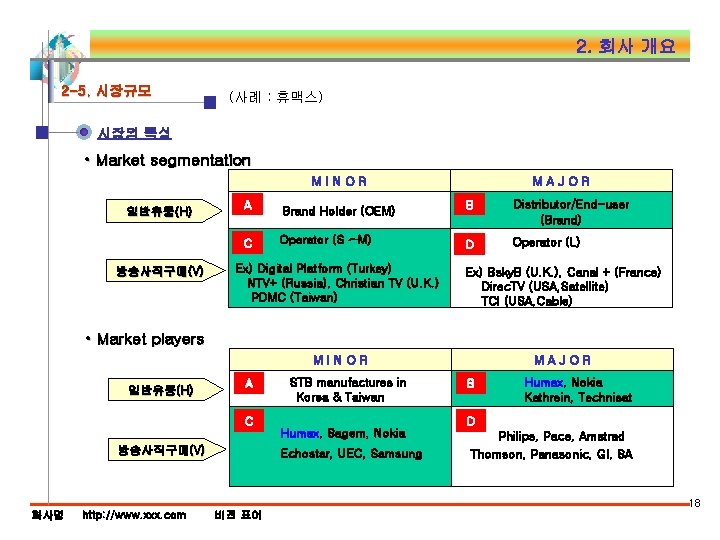The height and width of the screenshot is (540, 720).
Task: Click the MAJOR header of the Market segmentation table
Action: coord(561,181)
